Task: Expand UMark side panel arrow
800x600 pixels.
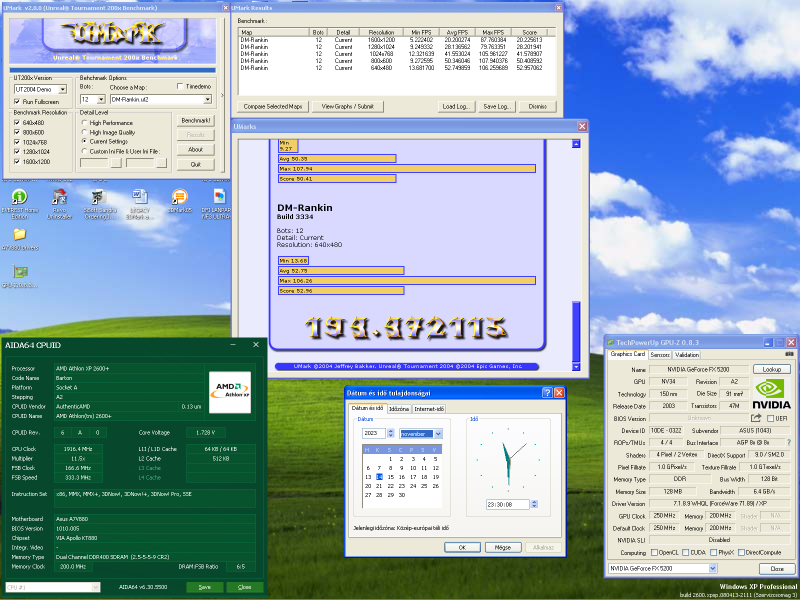Action: click(x=222, y=95)
